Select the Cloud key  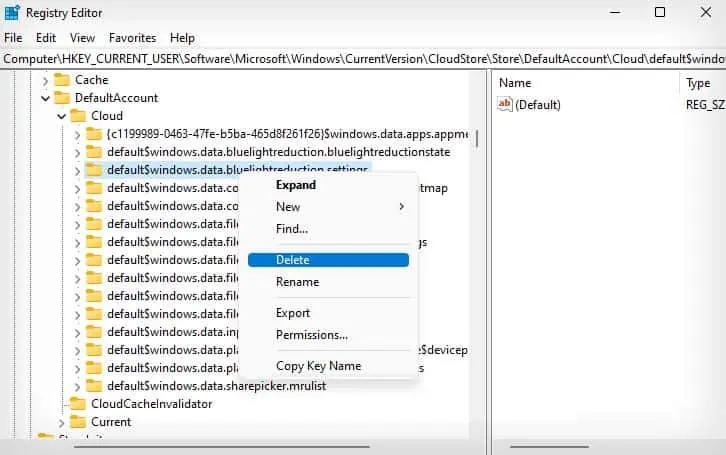107,116
